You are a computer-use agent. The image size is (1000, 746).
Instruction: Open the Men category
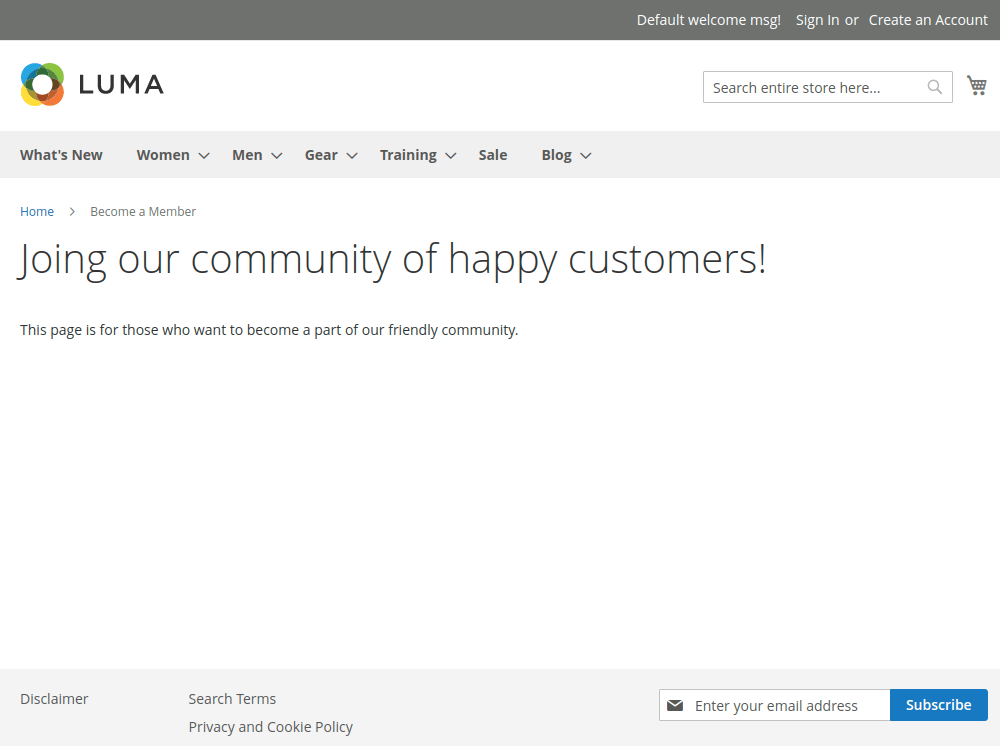tap(247, 155)
